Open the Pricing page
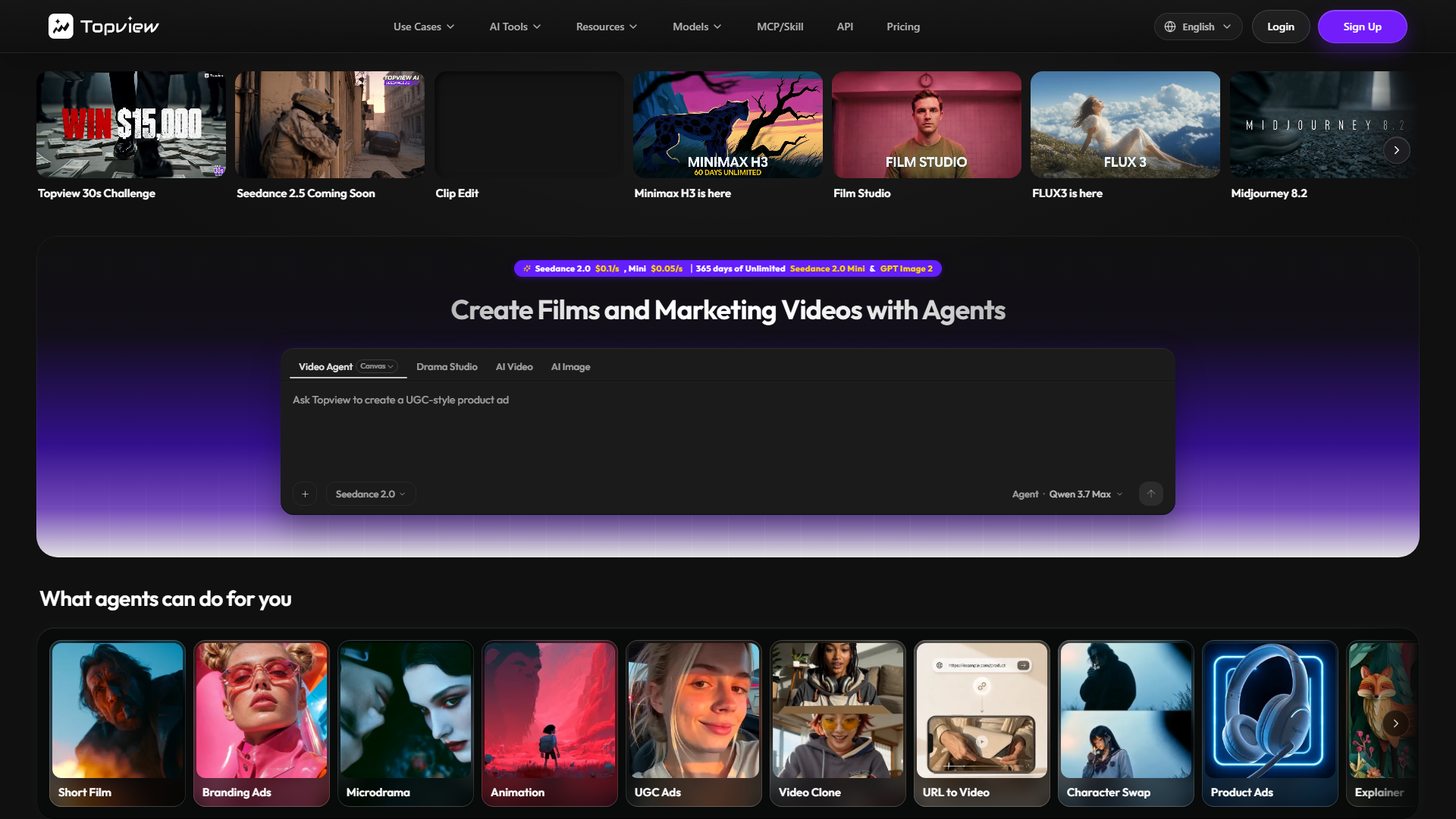 click(x=903, y=27)
